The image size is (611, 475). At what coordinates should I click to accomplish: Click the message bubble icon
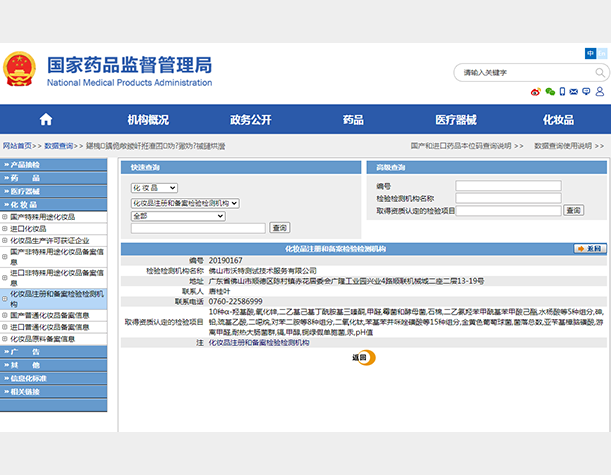[x=586, y=92]
